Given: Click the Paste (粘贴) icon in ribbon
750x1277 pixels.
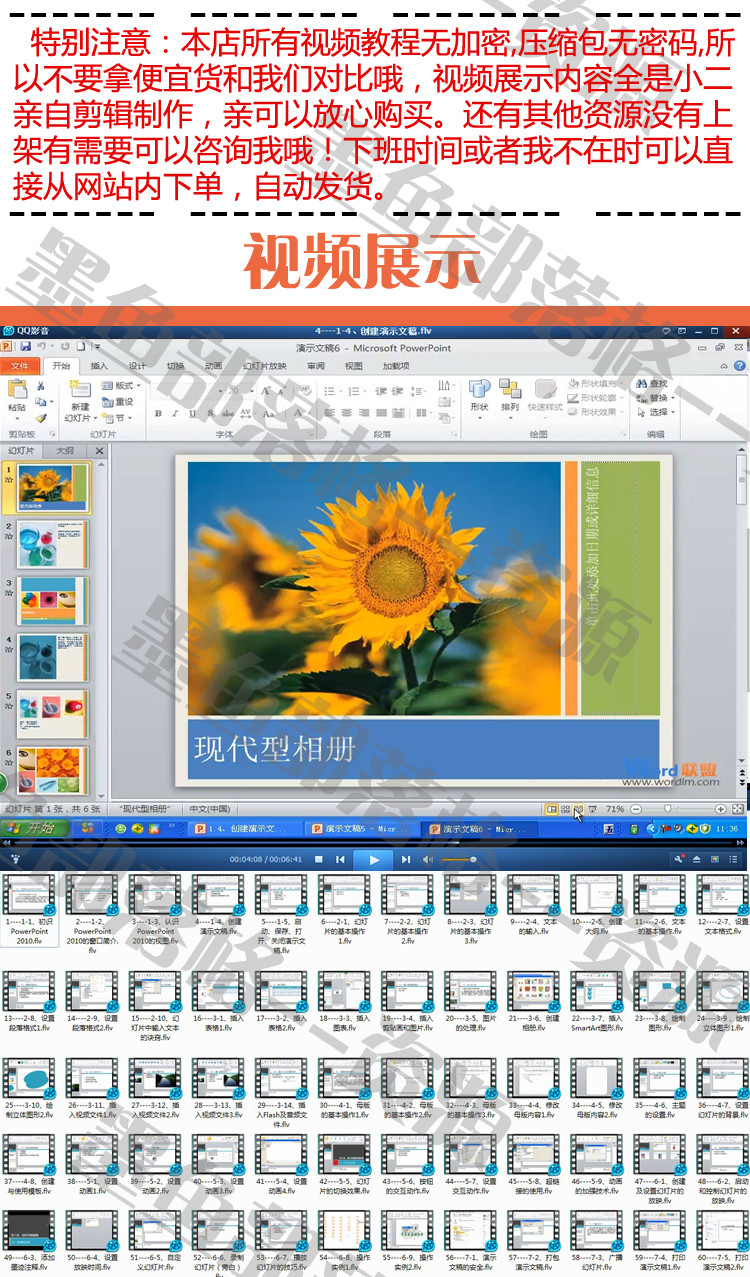Looking at the screenshot, I should (16, 395).
